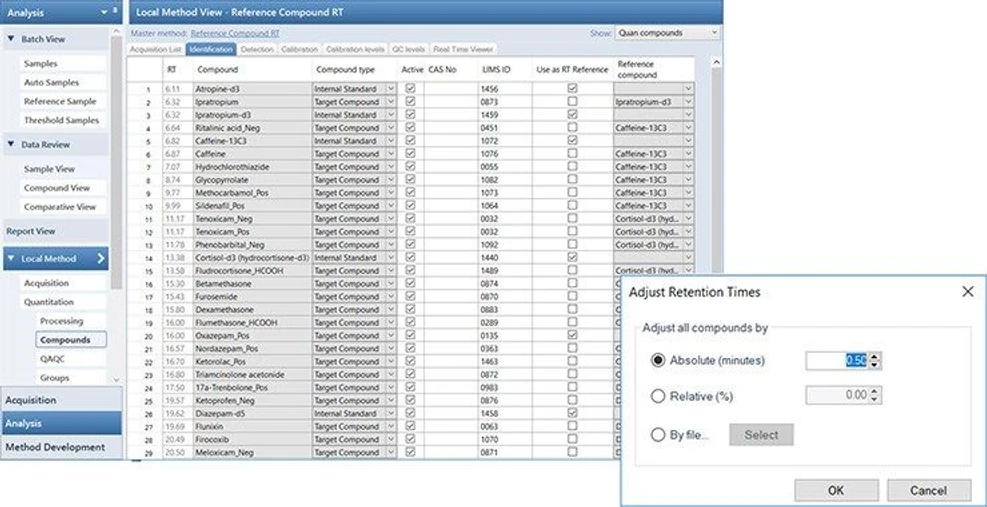
Task: Open compound type dropdown for Hydrochlorothiazide
Action: click(390, 167)
